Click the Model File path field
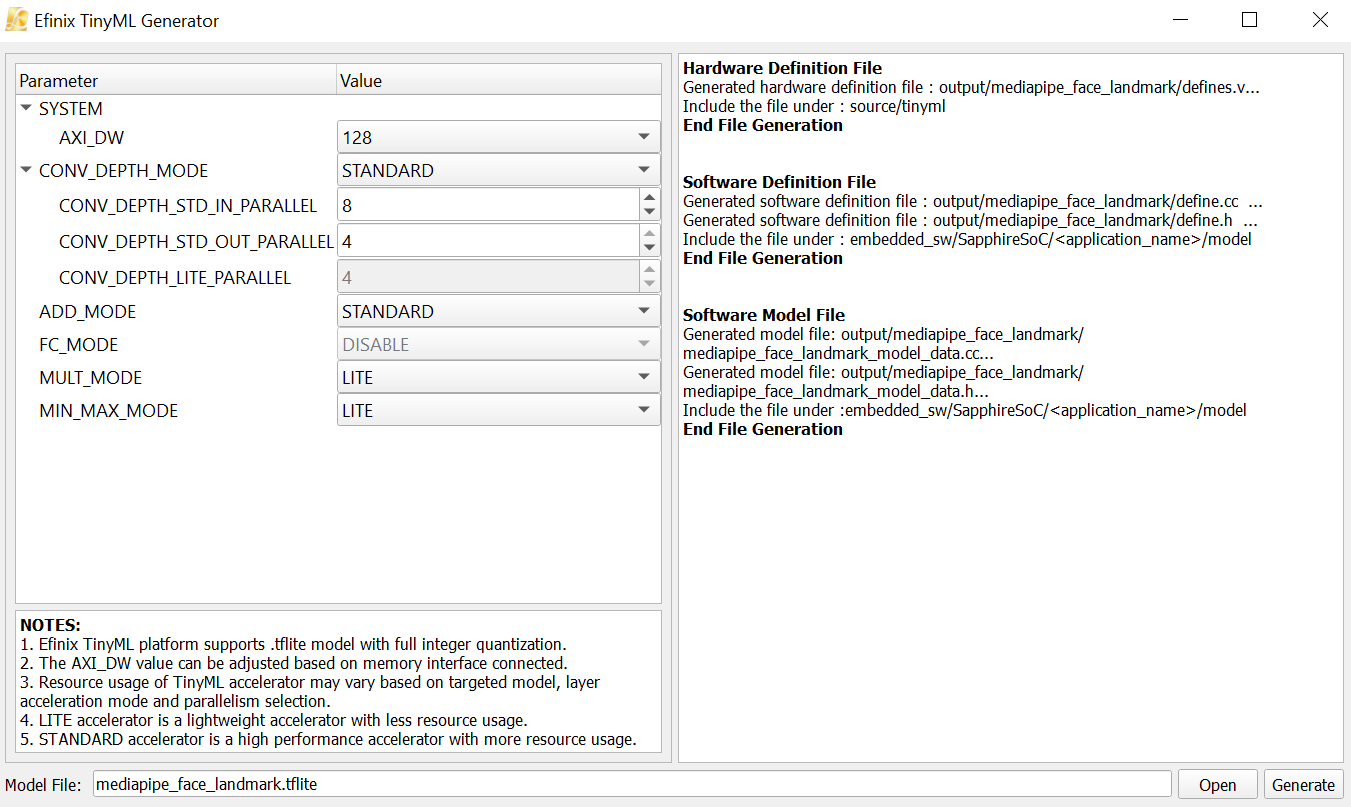 tap(630, 785)
